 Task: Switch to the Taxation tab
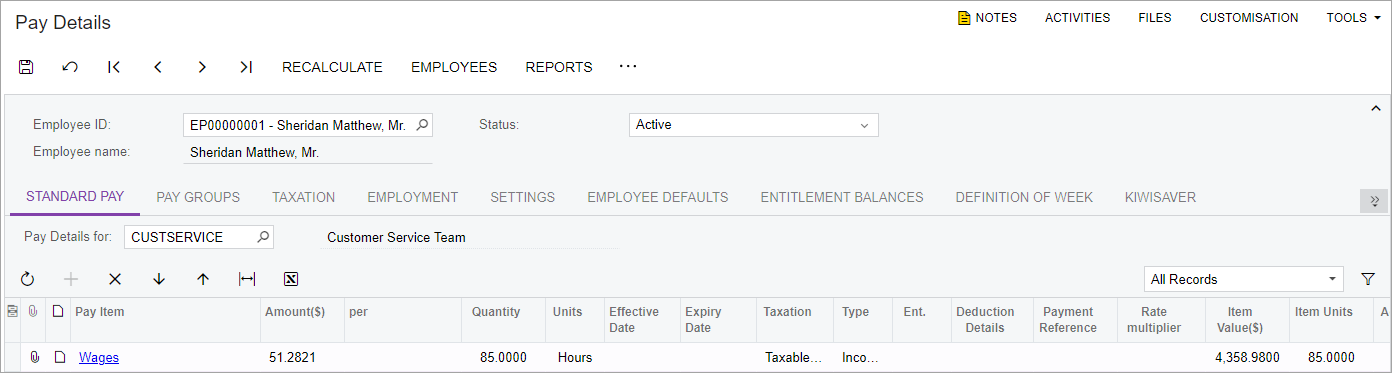tap(304, 197)
